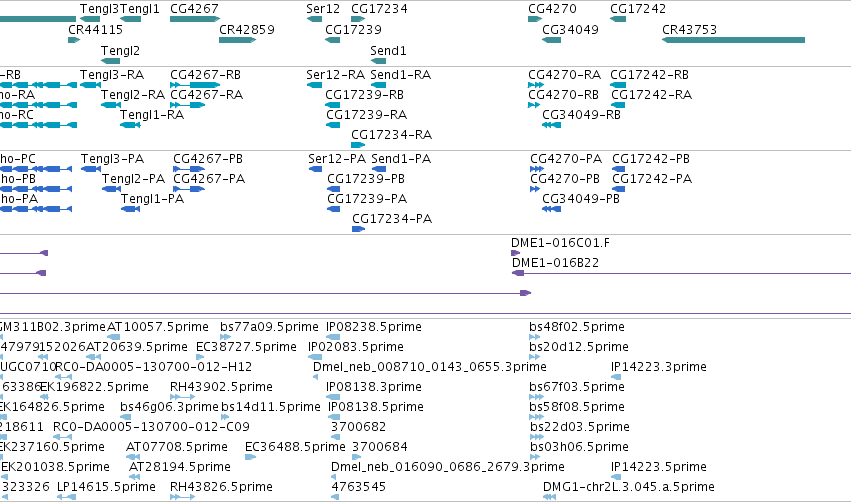Select the CG17234 gene label
The height and width of the screenshot is (502, 851).
click(x=379, y=9)
